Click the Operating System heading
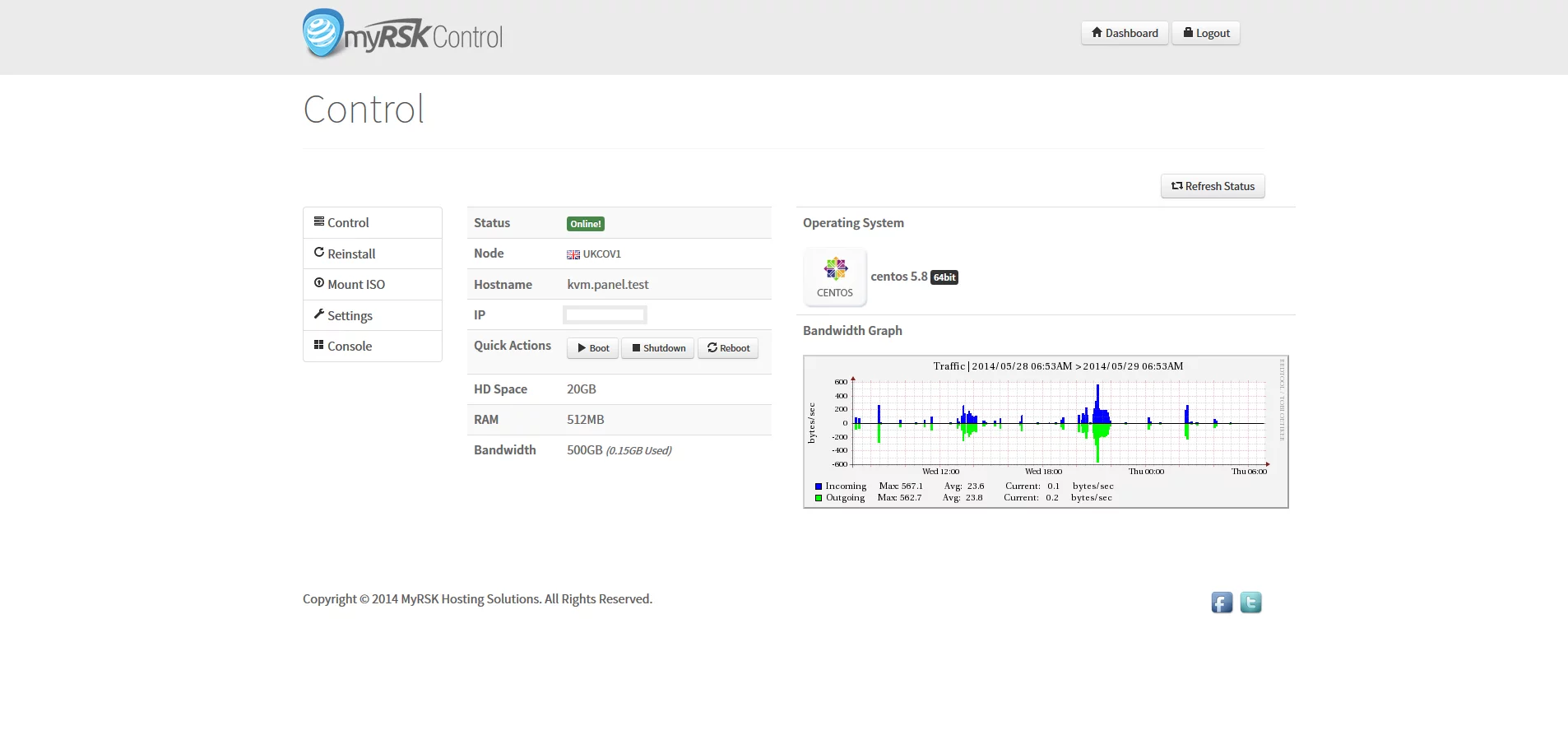 coord(853,222)
